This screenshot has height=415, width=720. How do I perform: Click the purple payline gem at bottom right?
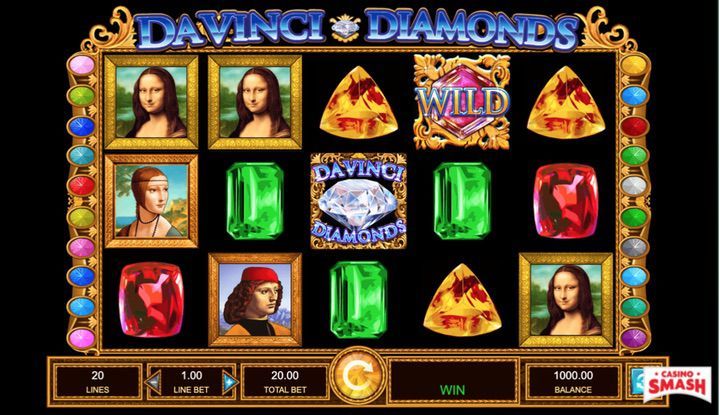pyautogui.click(x=634, y=338)
